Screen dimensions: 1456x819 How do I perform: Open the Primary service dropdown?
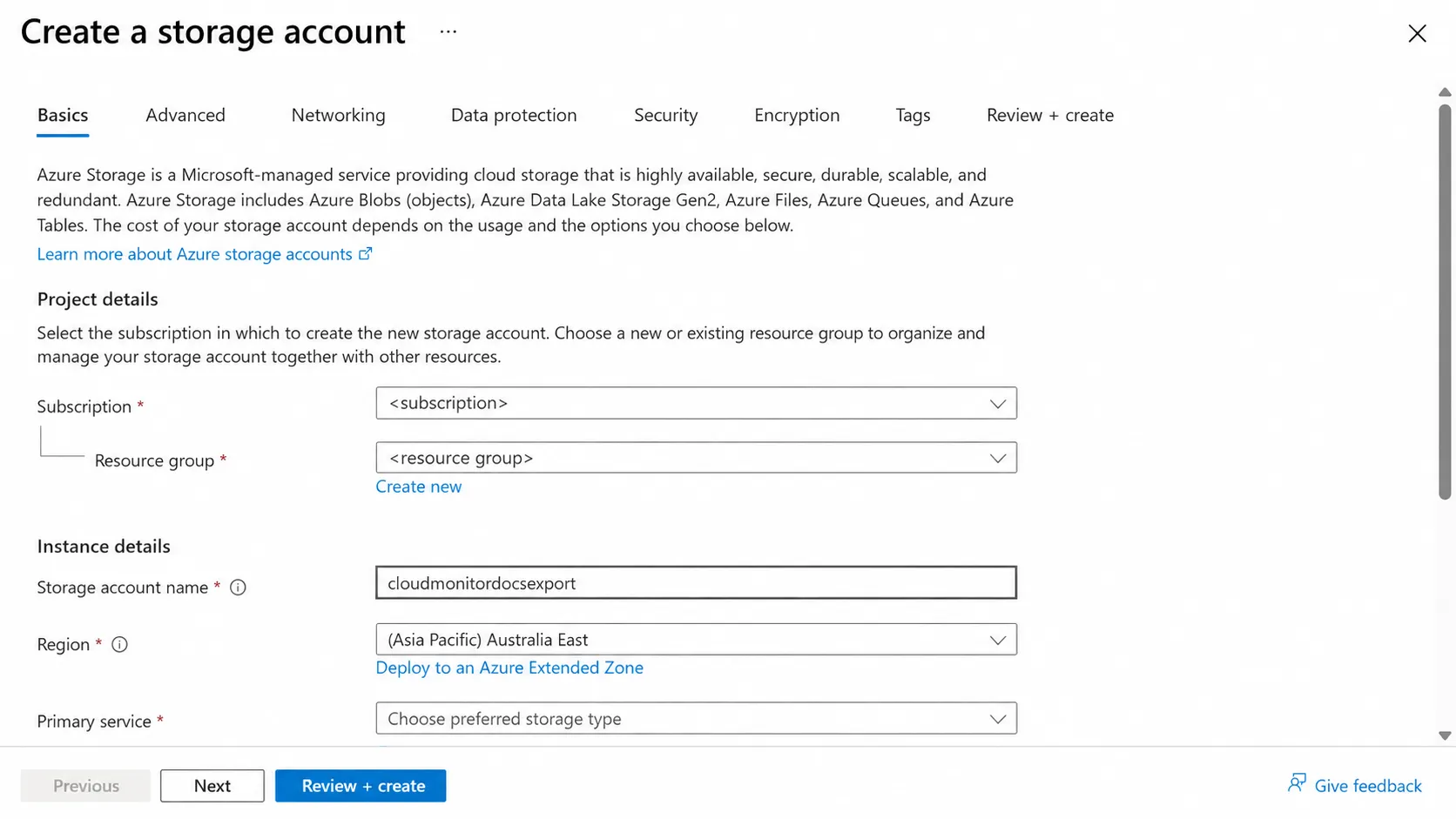696,719
